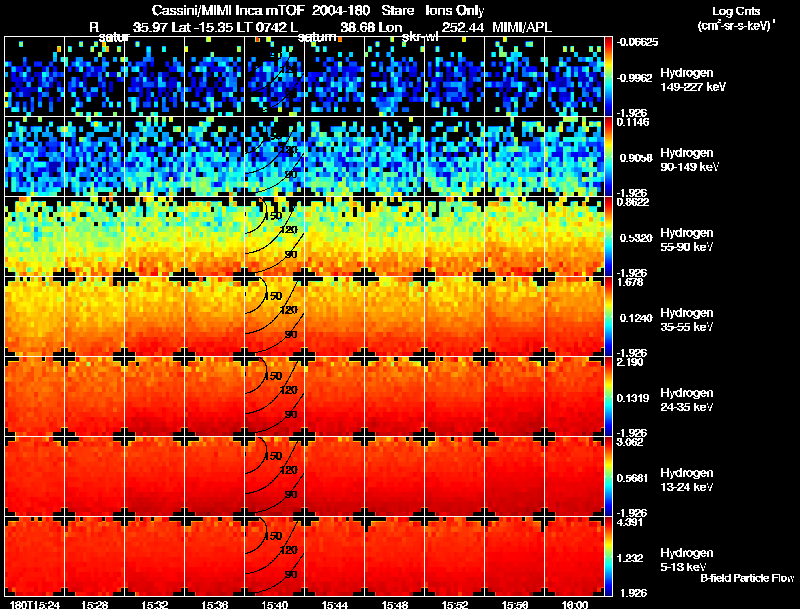Select the 15:28 time axis label

94,605
